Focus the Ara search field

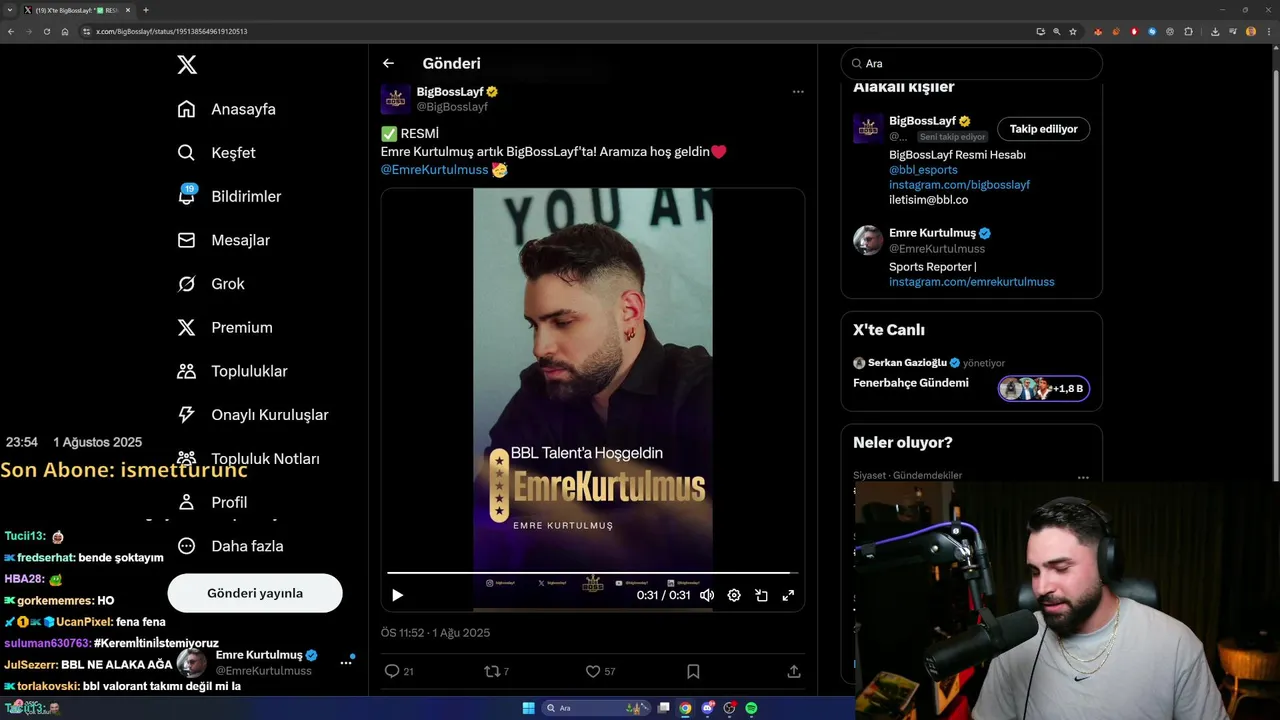tap(971, 63)
